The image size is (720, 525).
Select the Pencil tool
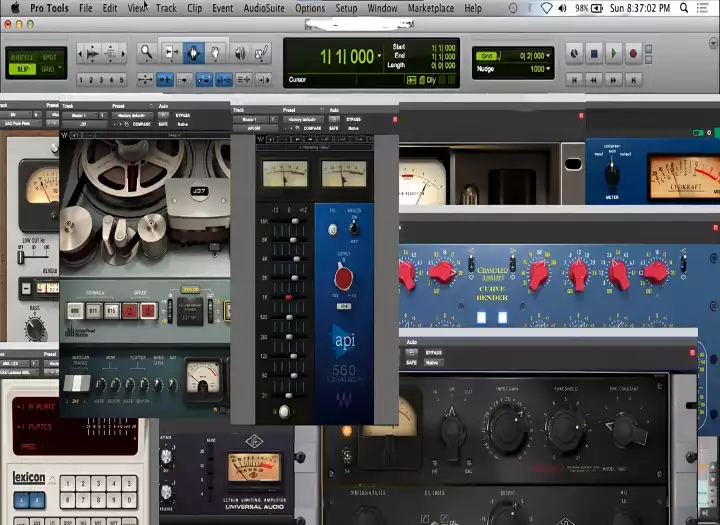[x=261, y=53]
